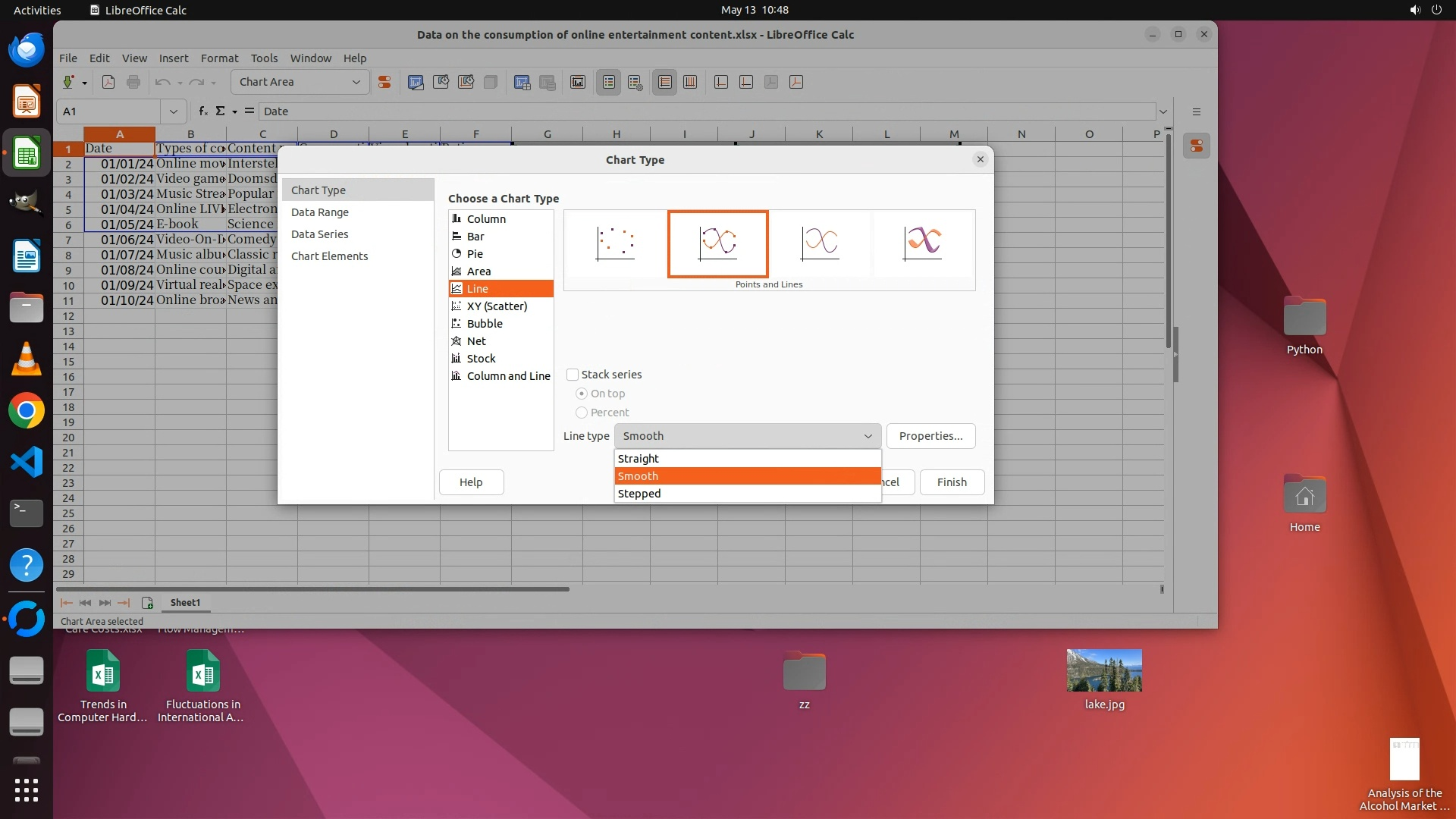The image size is (1456, 819).
Task: Open the Chart Elements step
Action: (329, 256)
